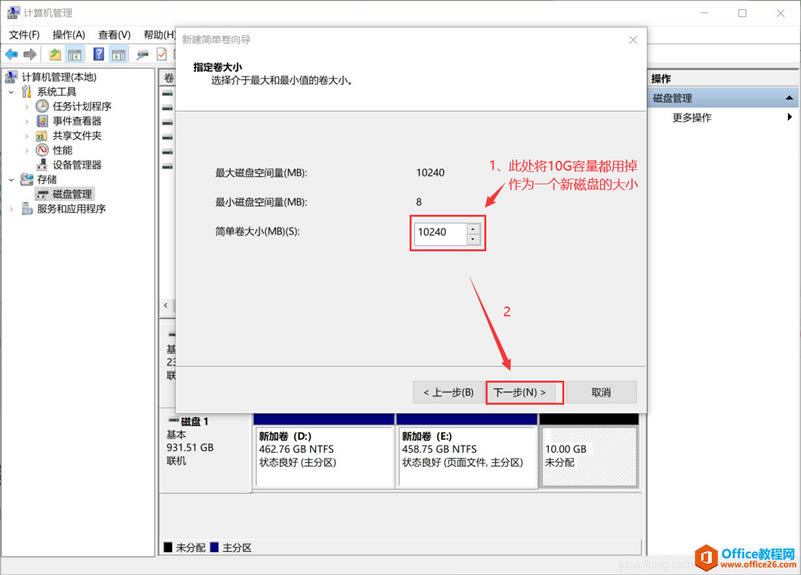Collapse the 系统工具 tree node
The image size is (801, 575).
(x=11, y=92)
